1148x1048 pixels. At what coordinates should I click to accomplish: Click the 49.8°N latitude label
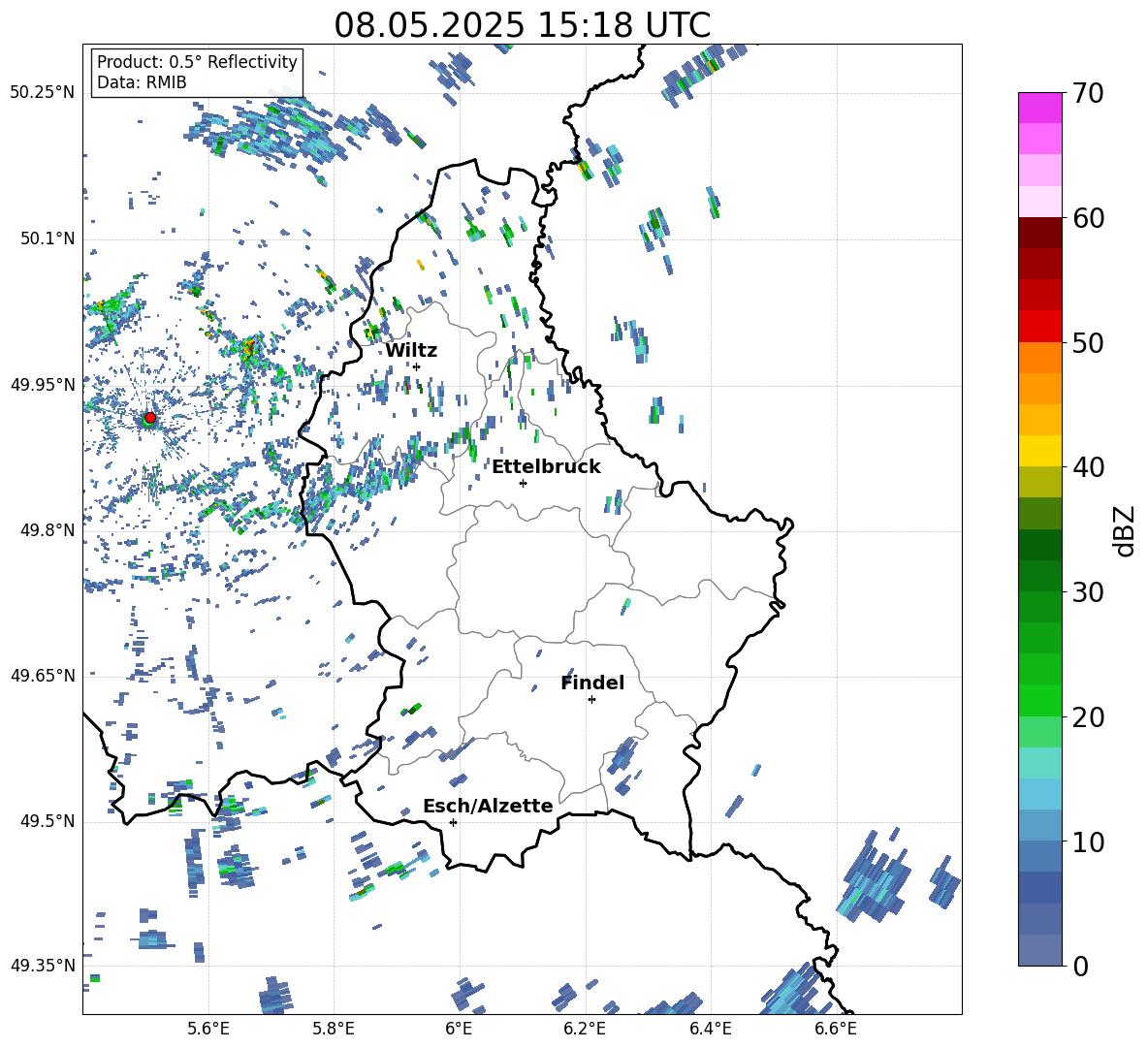[47, 530]
